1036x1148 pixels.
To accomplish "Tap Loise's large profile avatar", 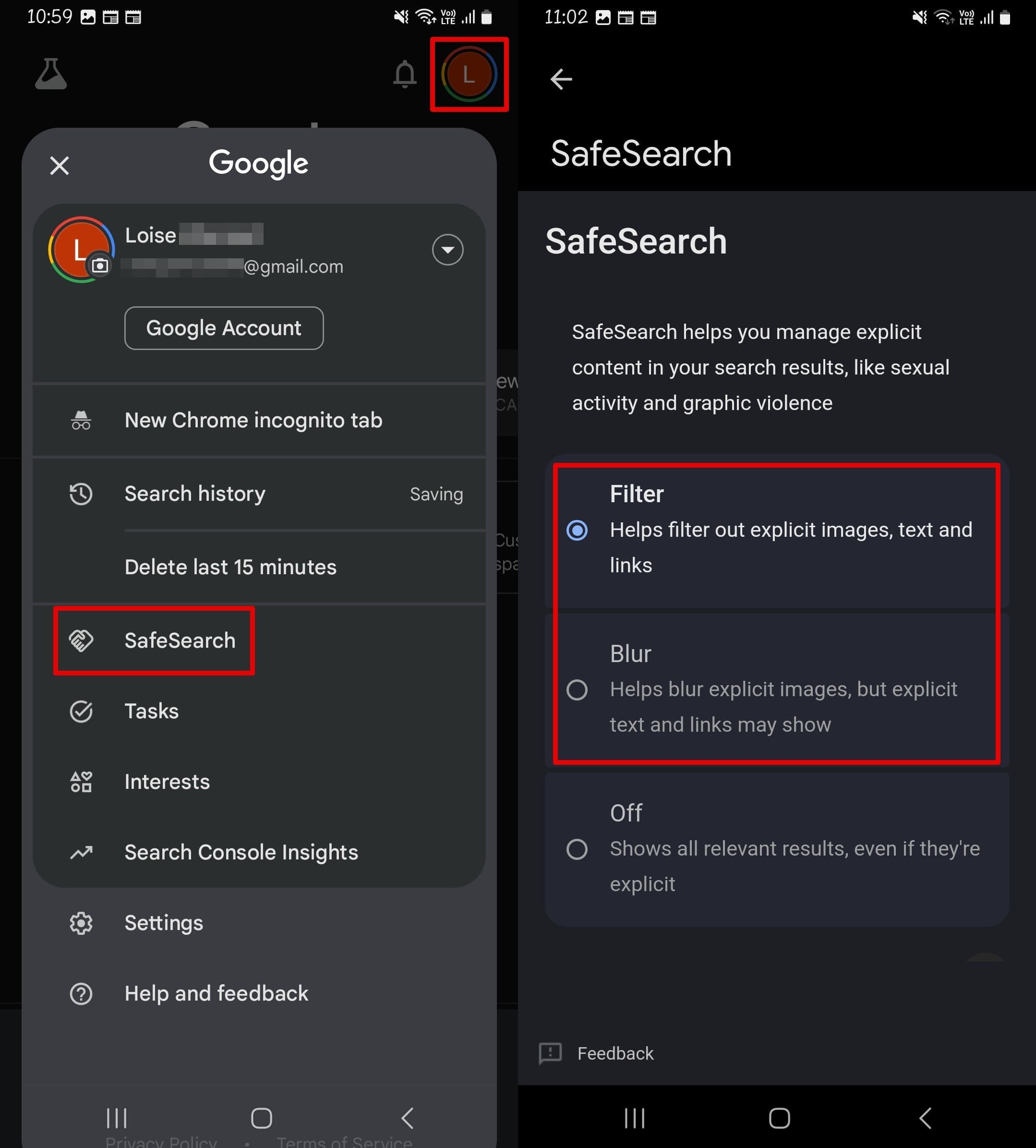I will (x=81, y=249).
